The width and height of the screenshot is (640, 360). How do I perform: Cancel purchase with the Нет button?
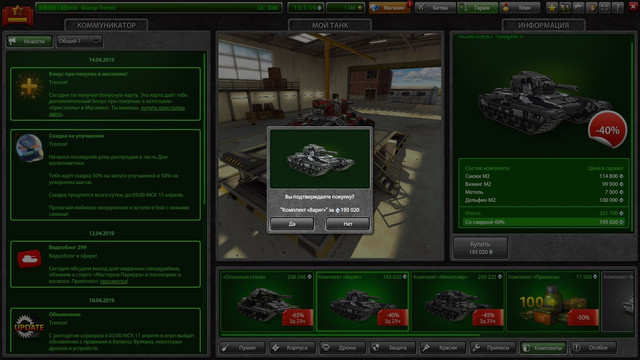(348, 224)
